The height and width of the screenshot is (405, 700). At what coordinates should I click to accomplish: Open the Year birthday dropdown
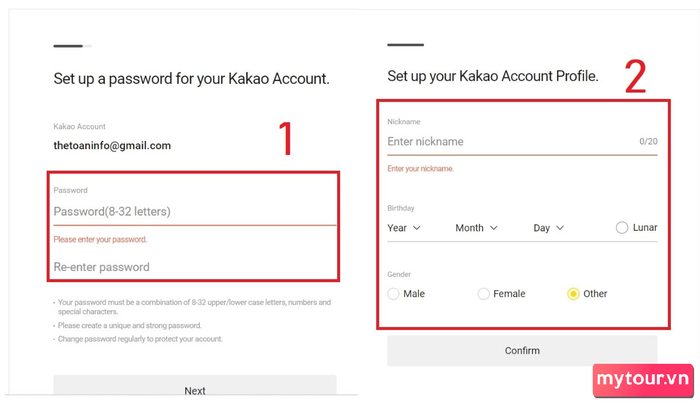coord(403,228)
